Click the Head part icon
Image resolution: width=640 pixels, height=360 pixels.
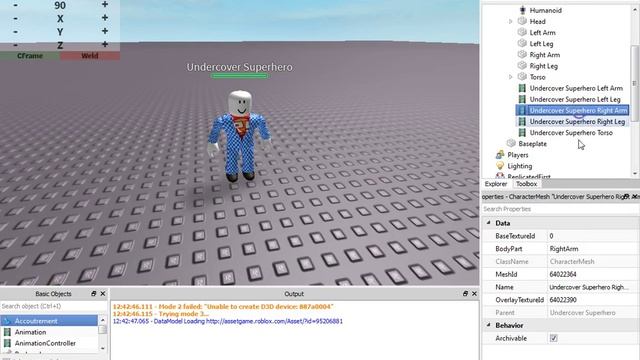pos(522,21)
